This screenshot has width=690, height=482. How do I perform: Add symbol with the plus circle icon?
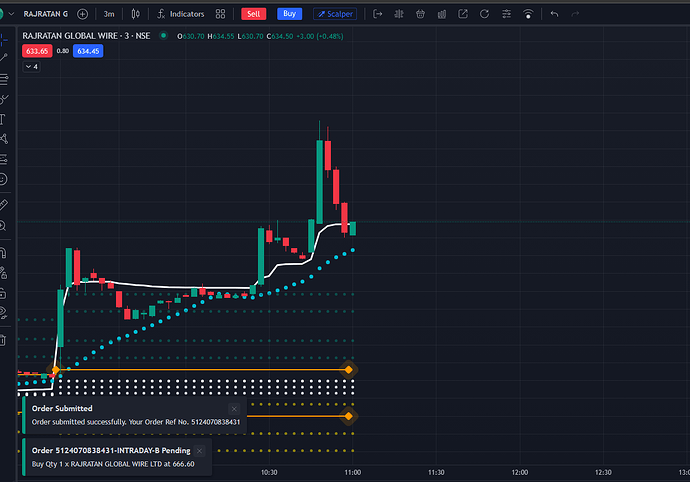[82, 14]
